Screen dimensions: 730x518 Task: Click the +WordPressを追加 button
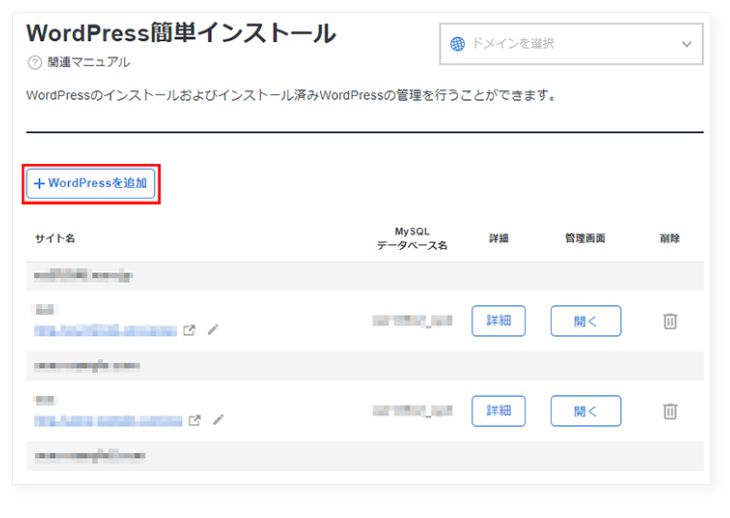(91, 183)
